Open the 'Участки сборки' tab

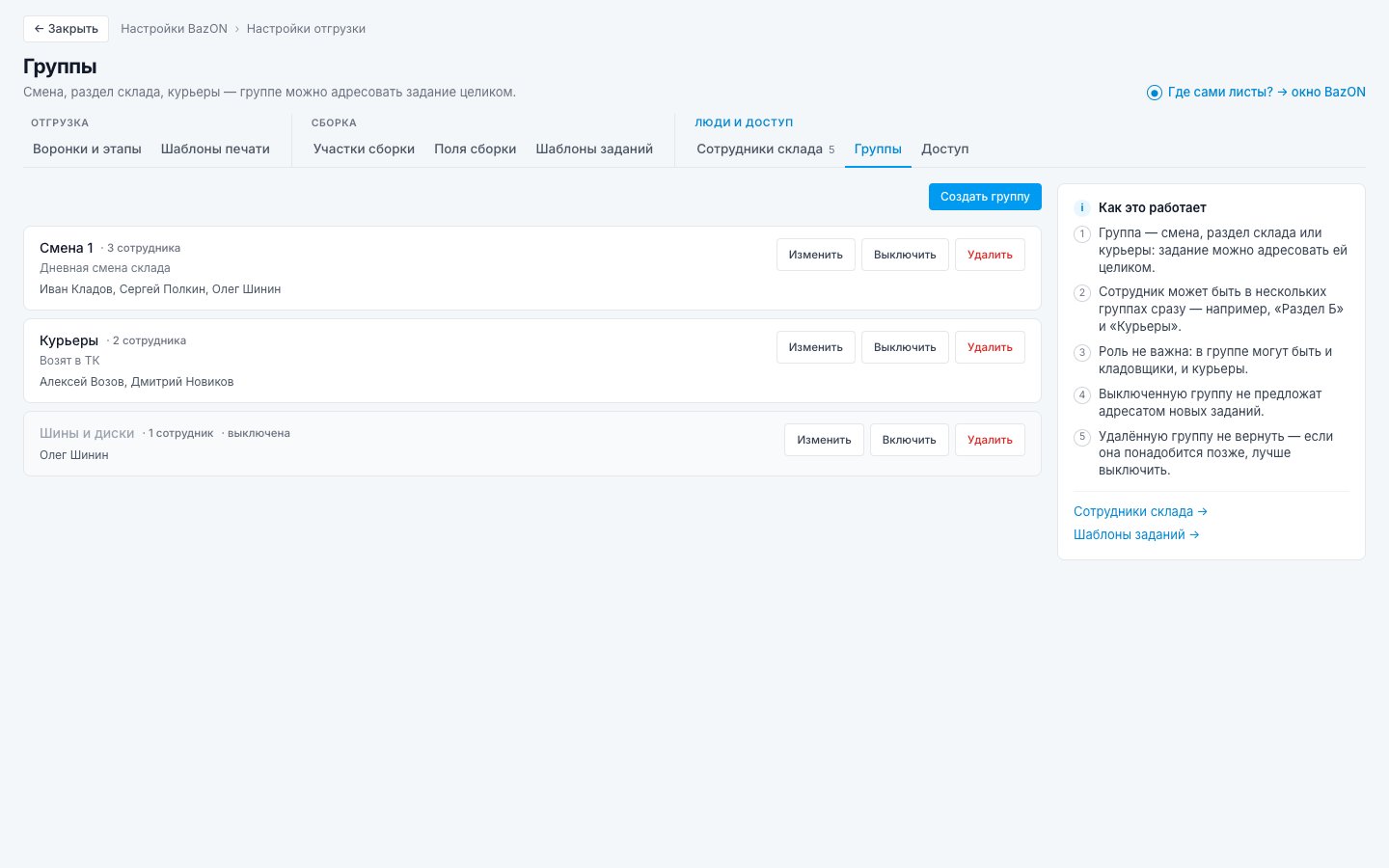pyautogui.click(x=364, y=149)
